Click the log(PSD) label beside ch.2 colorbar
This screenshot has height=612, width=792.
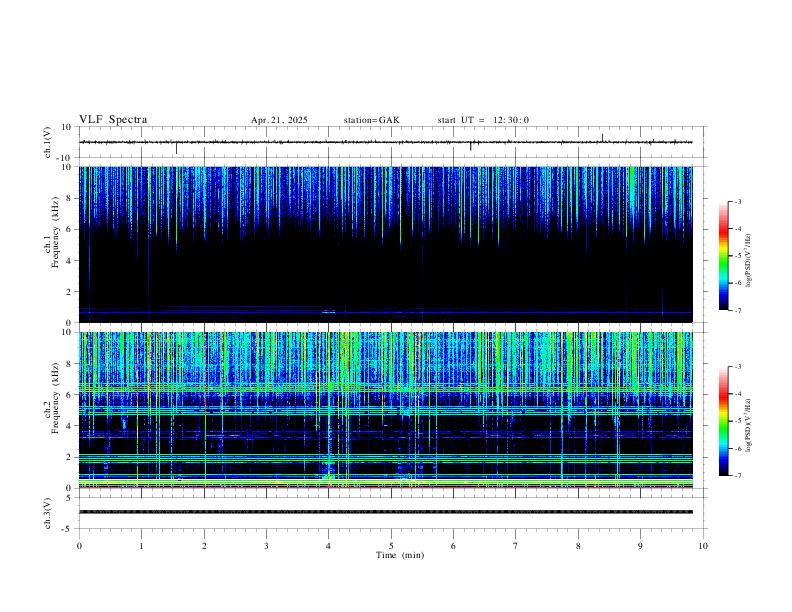748,425
